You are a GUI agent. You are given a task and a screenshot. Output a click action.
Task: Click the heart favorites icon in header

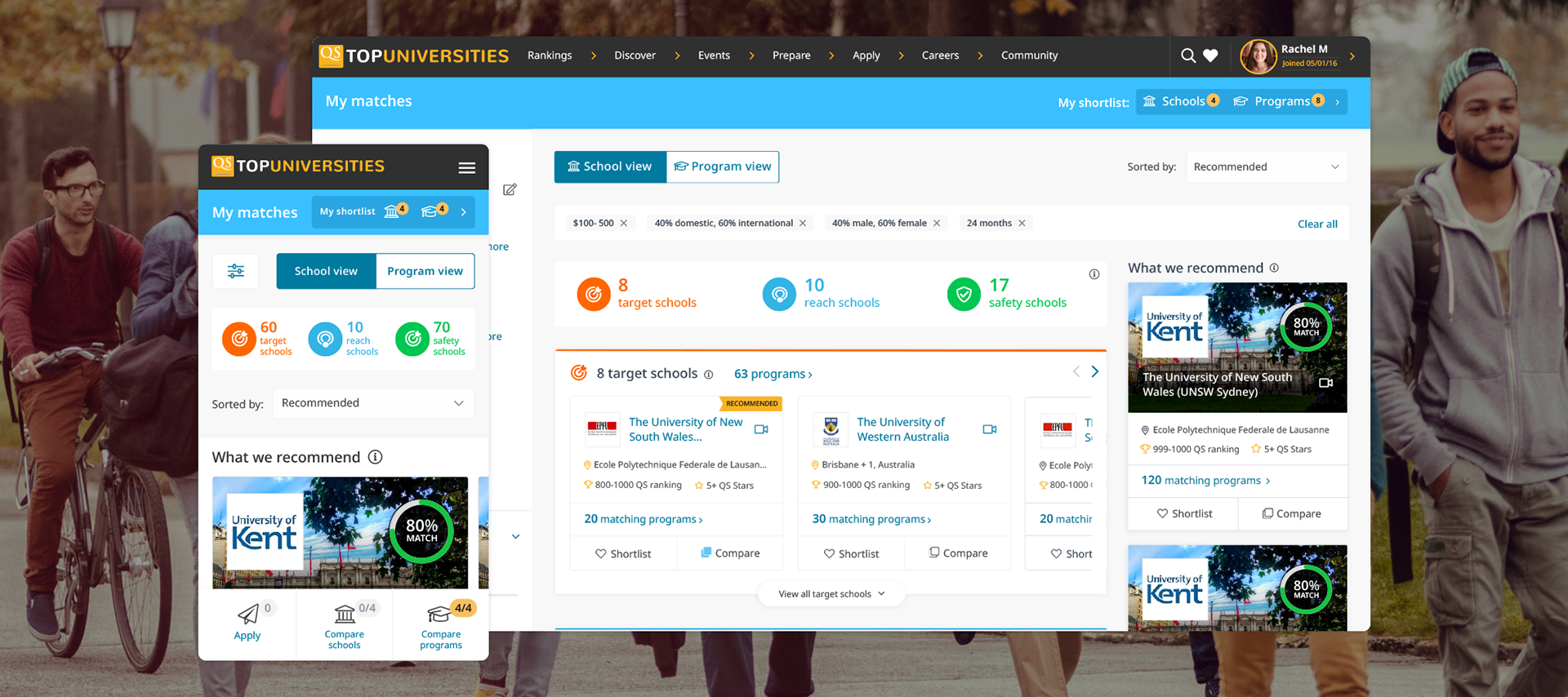[x=1211, y=55]
